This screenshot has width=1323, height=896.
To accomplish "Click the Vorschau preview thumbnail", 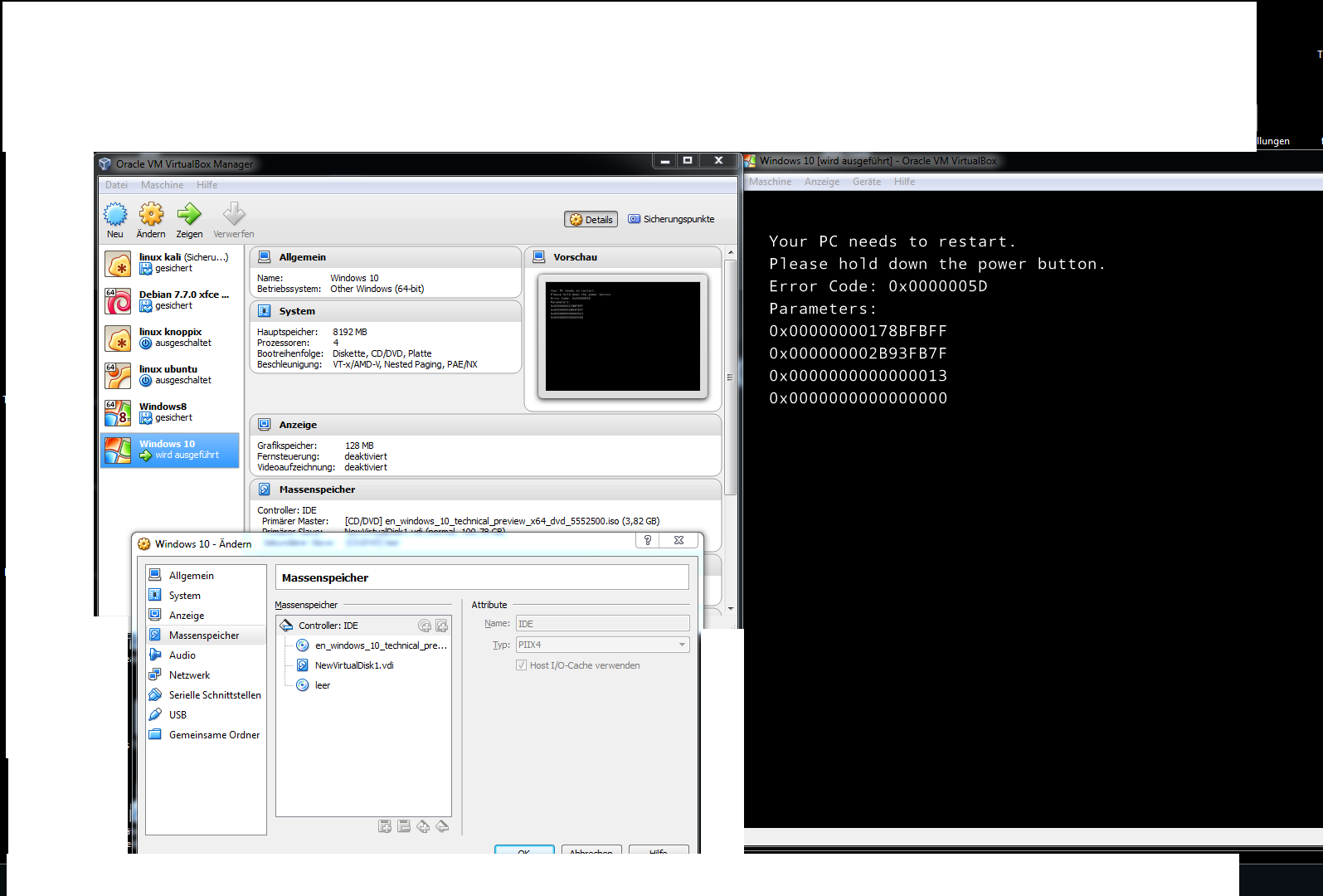I will click(x=623, y=337).
